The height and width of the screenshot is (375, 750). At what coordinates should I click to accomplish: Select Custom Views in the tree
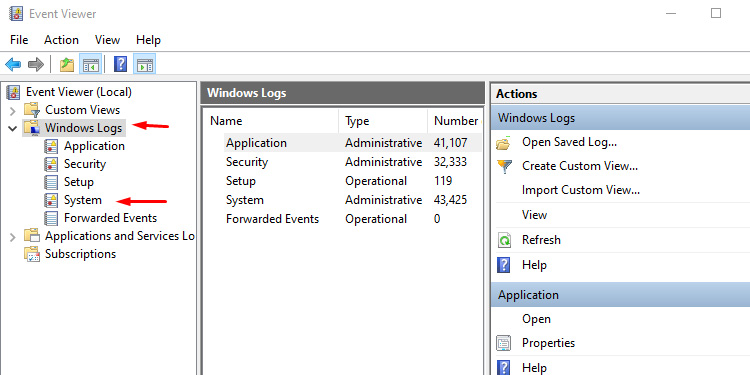click(82, 110)
